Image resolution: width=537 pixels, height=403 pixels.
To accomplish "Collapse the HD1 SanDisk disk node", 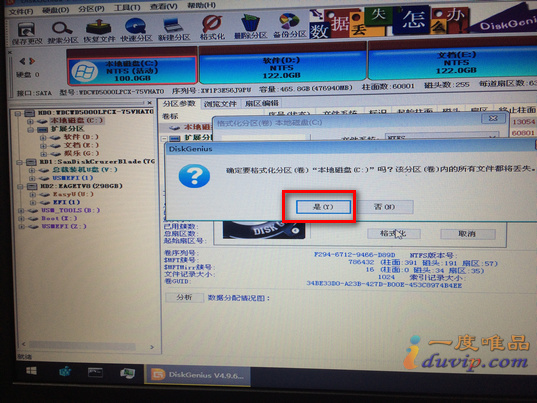I will coord(20,162).
